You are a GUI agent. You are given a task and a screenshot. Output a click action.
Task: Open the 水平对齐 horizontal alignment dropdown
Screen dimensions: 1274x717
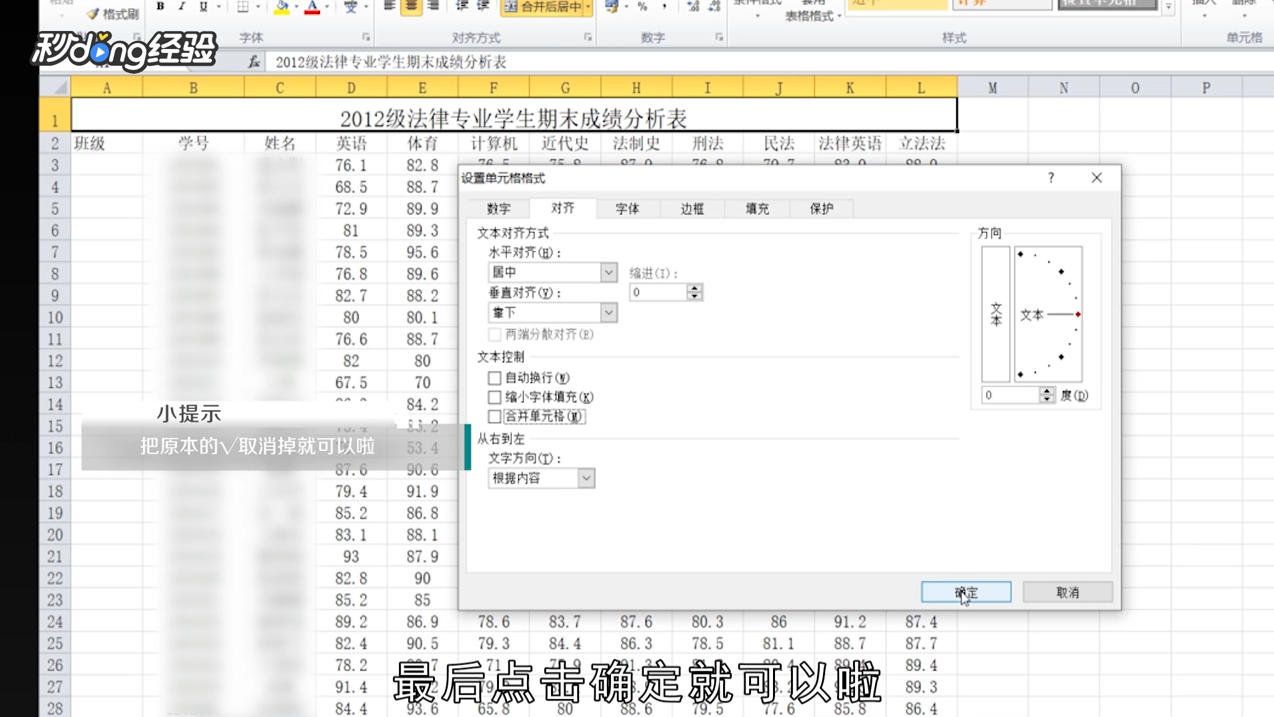[608, 271]
